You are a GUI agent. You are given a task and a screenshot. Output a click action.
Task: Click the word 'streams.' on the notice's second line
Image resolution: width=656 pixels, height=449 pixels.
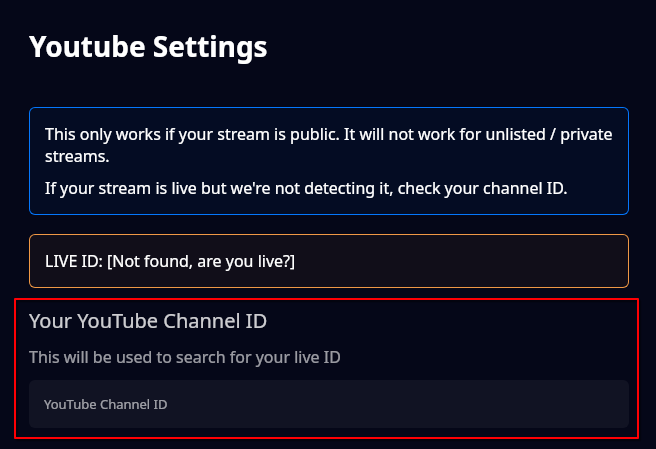click(77, 157)
